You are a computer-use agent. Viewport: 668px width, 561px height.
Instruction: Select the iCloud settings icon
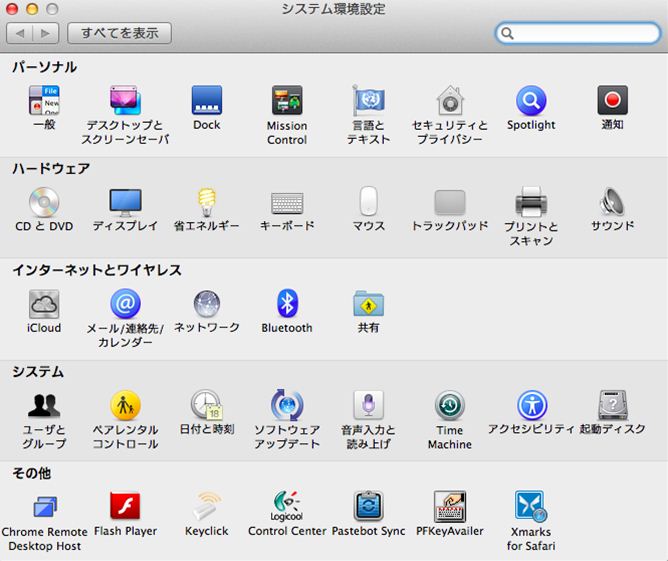[44, 304]
